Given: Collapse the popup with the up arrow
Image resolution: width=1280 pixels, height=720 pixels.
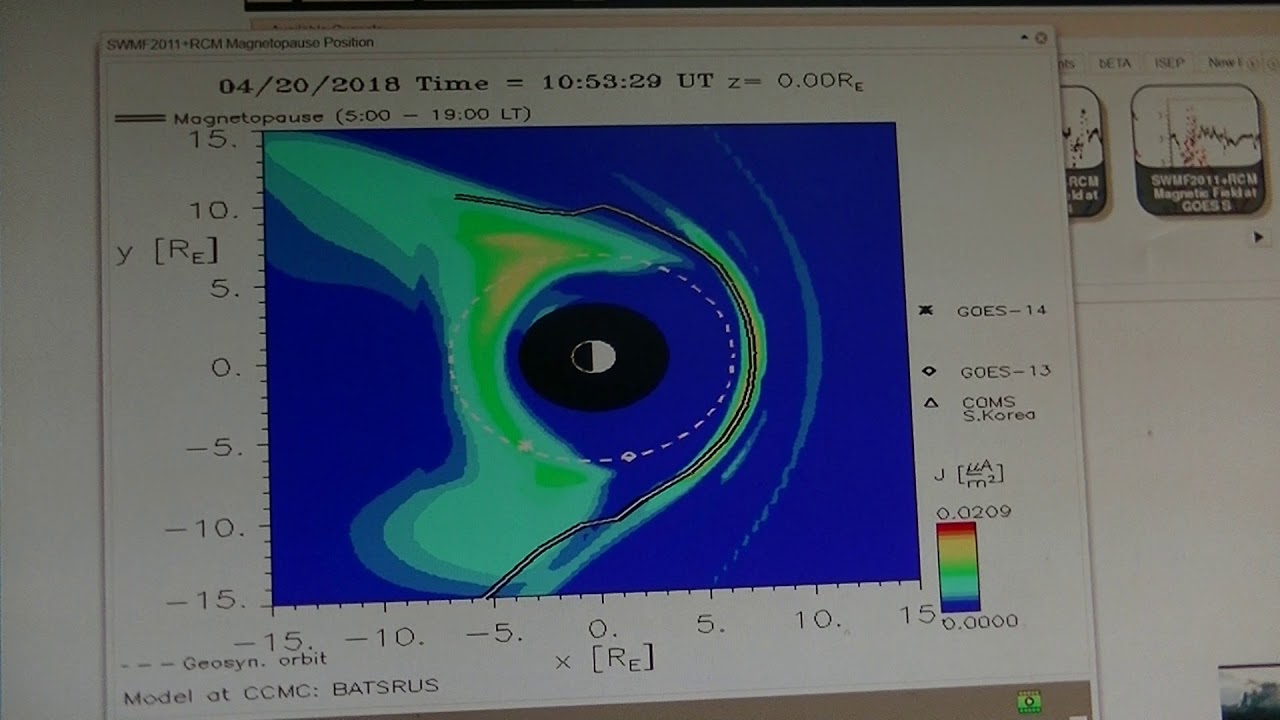Looking at the screenshot, I should (x=1025, y=38).
